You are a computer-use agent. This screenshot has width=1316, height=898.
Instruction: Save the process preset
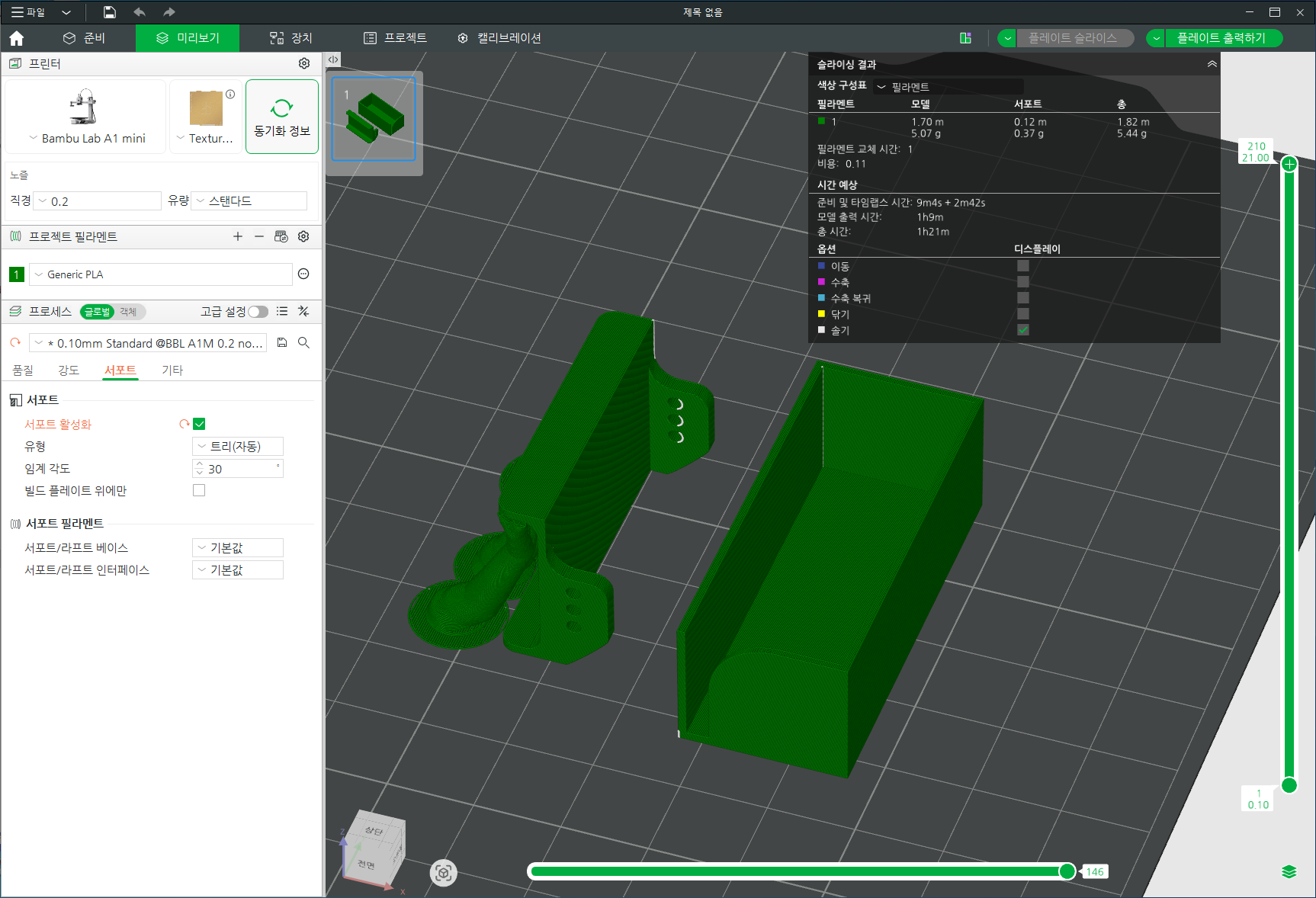point(282,343)
